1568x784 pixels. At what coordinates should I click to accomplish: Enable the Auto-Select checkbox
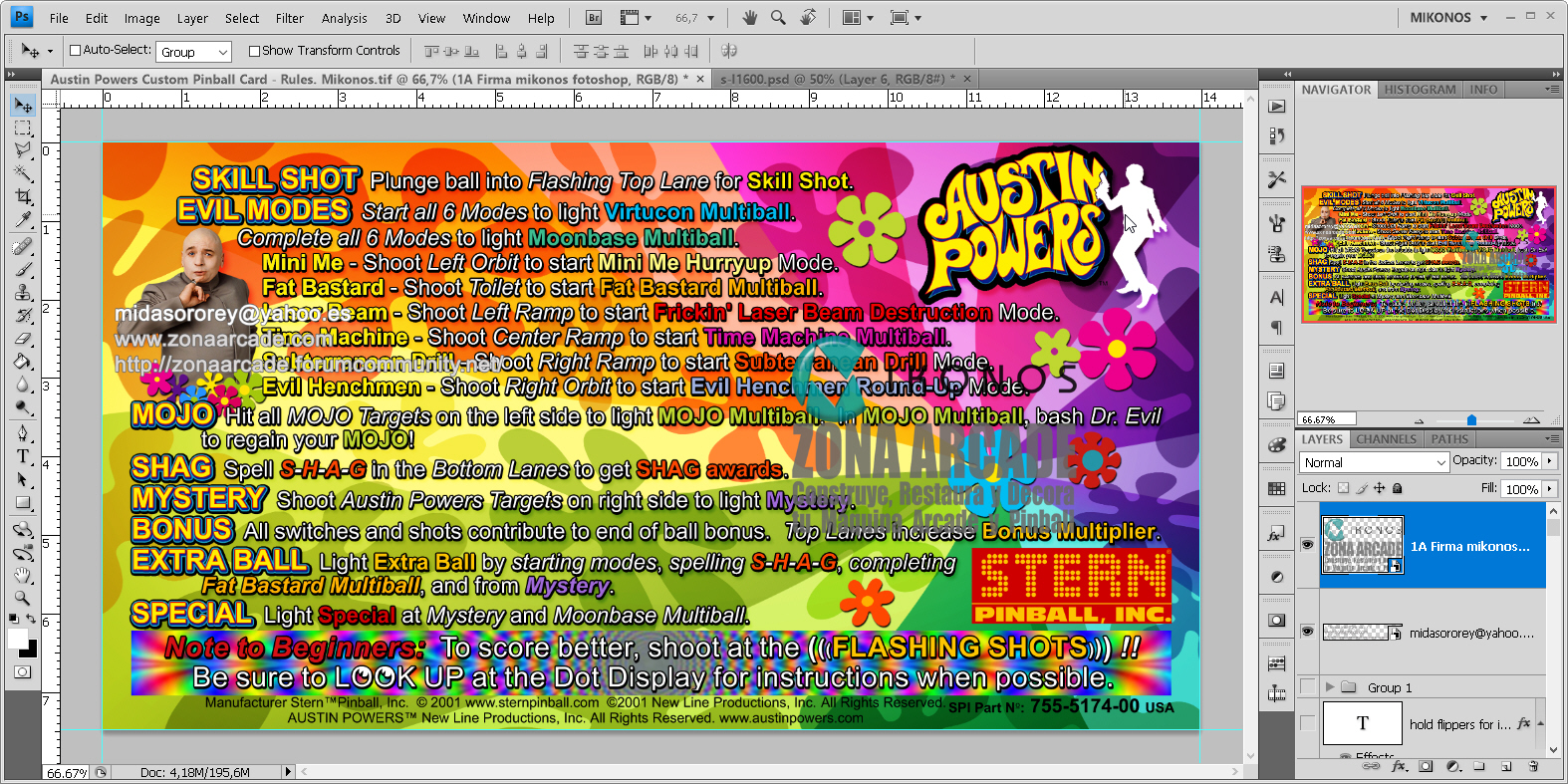[x=75, y=51]
